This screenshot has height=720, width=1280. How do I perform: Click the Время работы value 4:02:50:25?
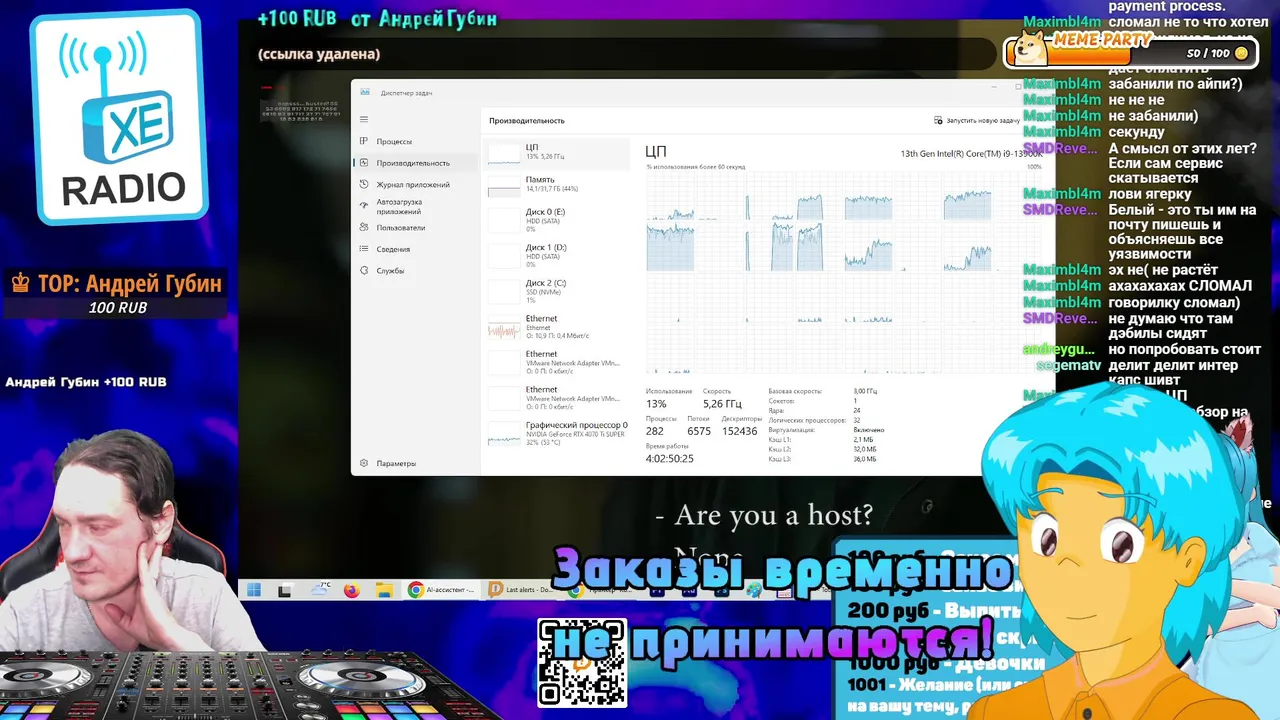tap(670, 458)
